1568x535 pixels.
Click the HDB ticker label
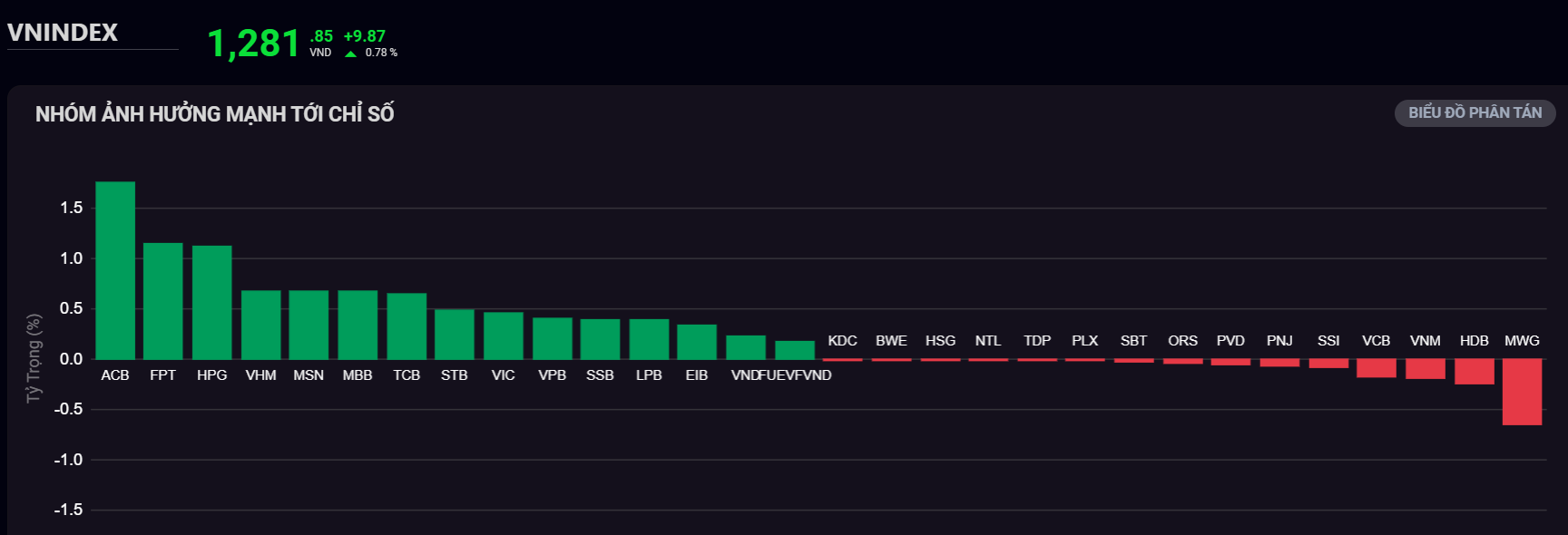(x=1475, y=341)
